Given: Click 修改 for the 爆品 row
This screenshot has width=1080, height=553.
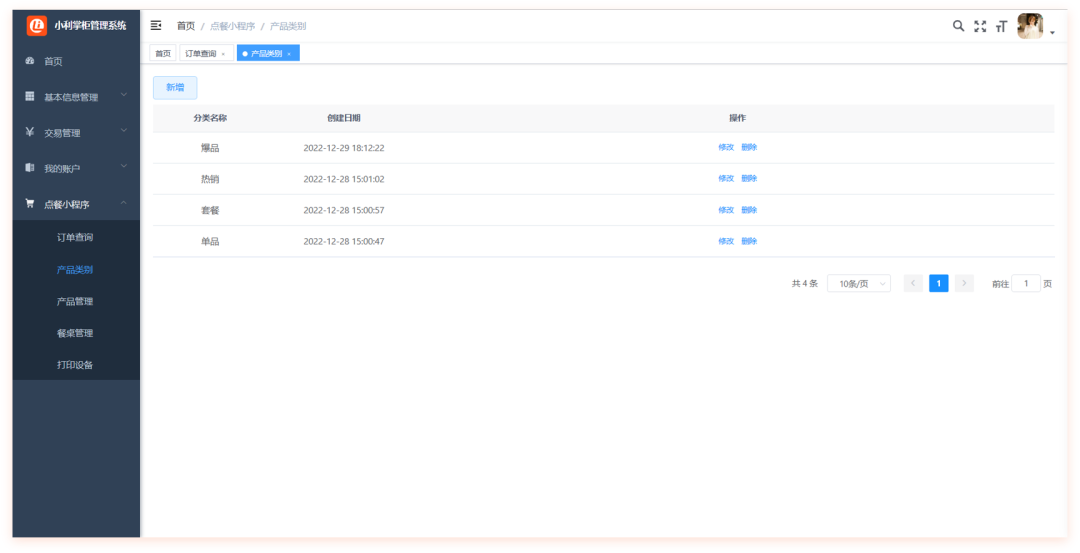Looking at the screenshot, I should click(726, 147).
